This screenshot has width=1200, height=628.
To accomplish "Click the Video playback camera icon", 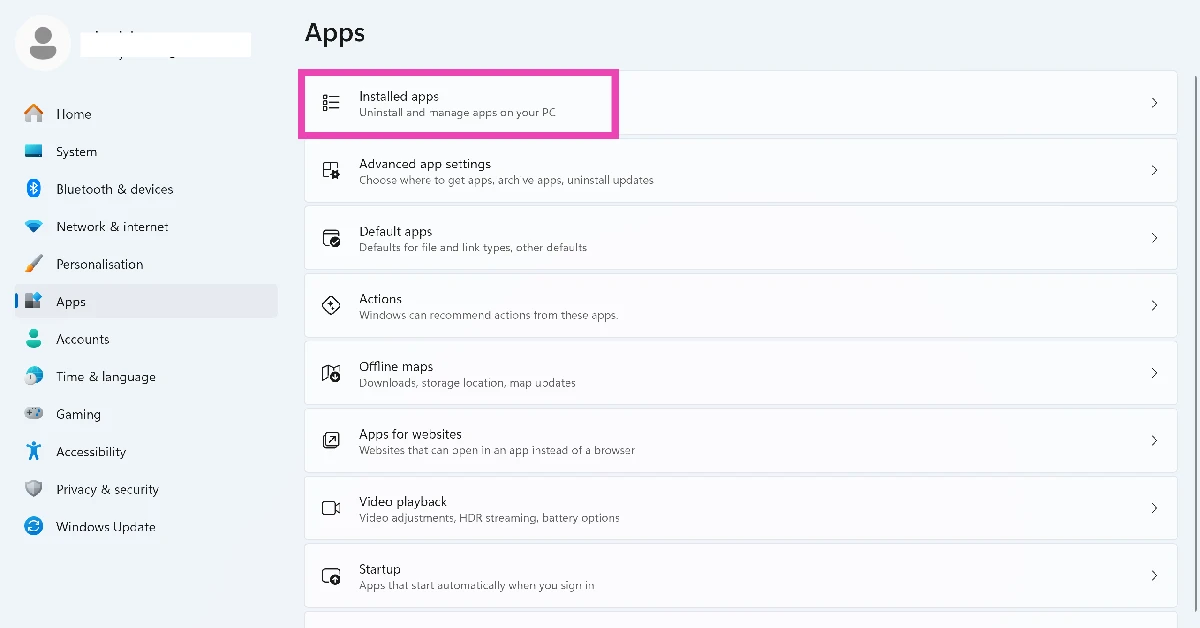I will pos(330,507).
